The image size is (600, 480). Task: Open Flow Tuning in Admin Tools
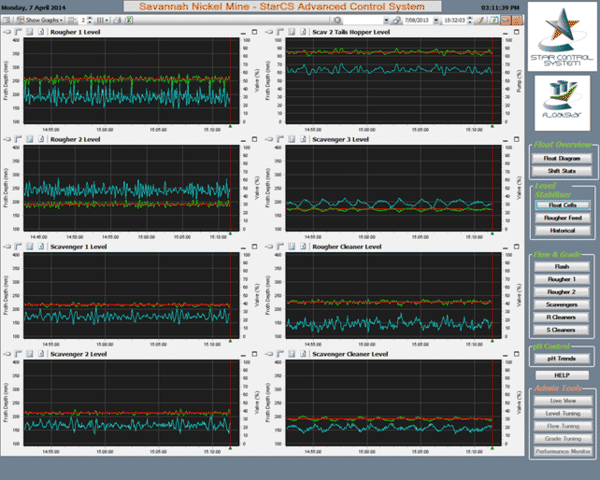pyautogui.click(x=562, y=426)
